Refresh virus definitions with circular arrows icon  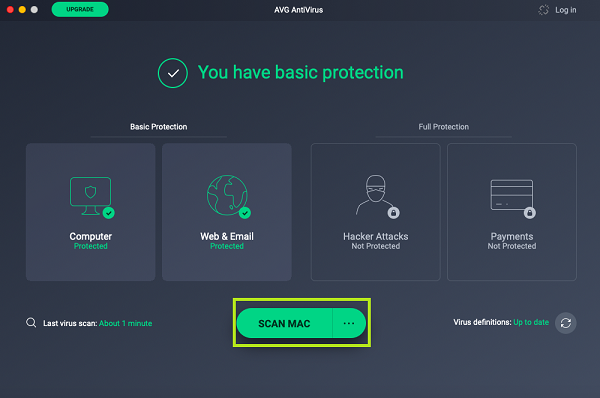tap(566, 323)
